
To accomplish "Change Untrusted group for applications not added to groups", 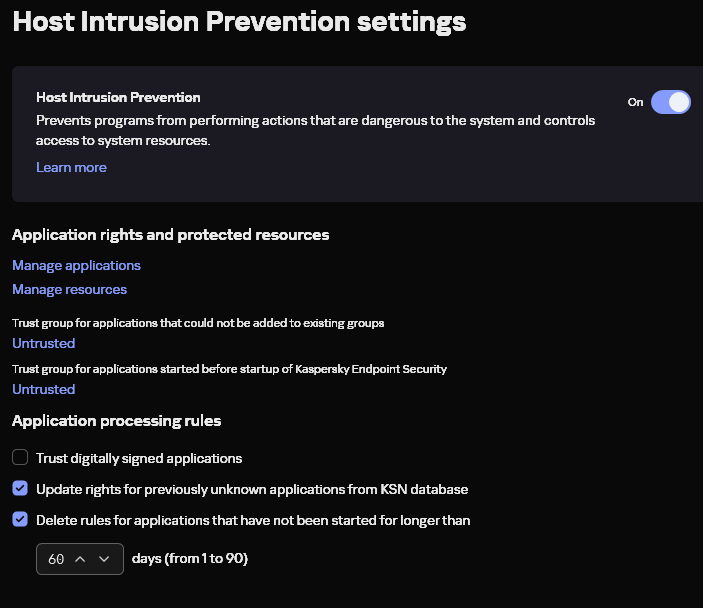I will tap(43, 343).
